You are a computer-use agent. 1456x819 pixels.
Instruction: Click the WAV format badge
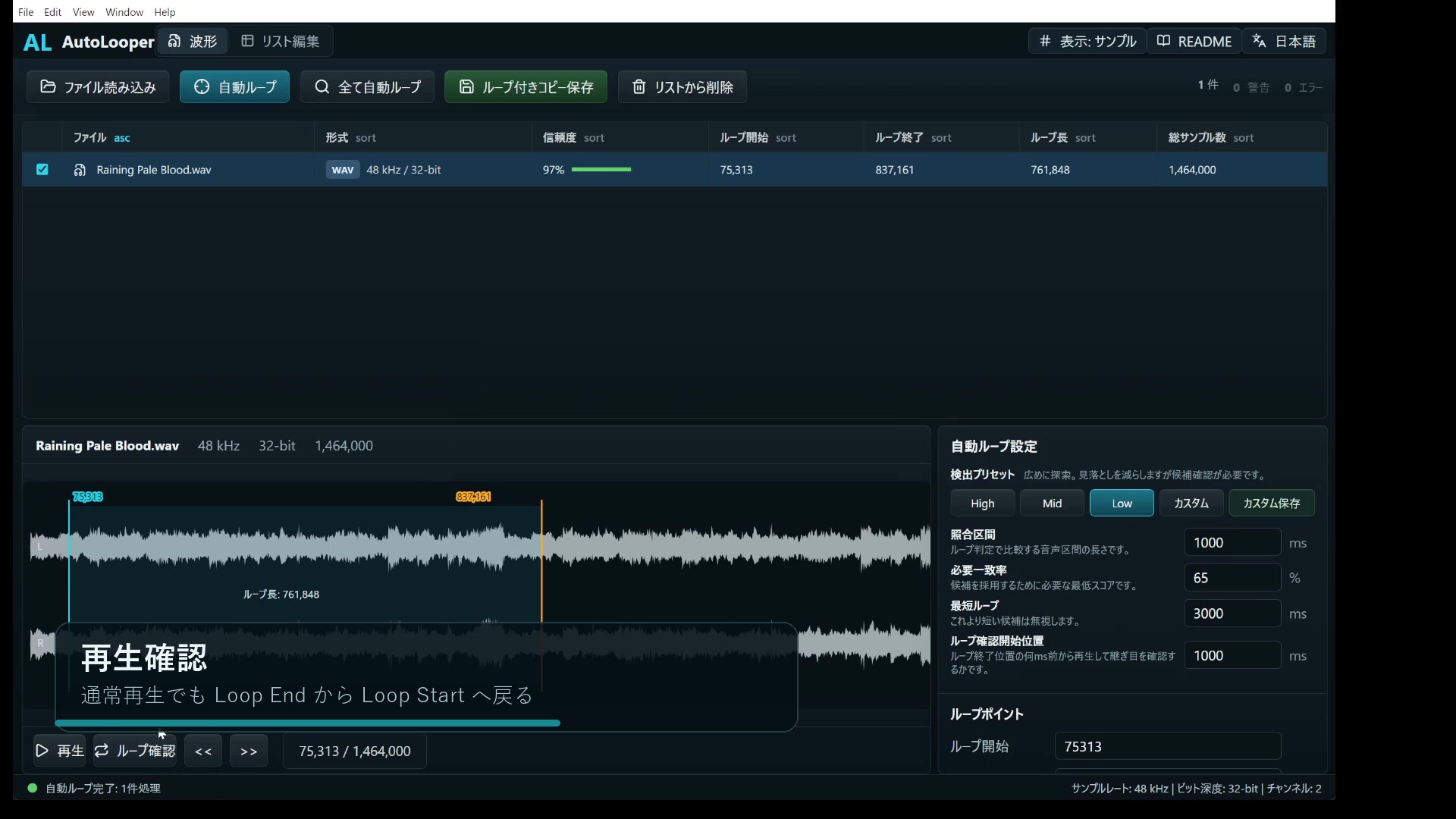point(343,170)
